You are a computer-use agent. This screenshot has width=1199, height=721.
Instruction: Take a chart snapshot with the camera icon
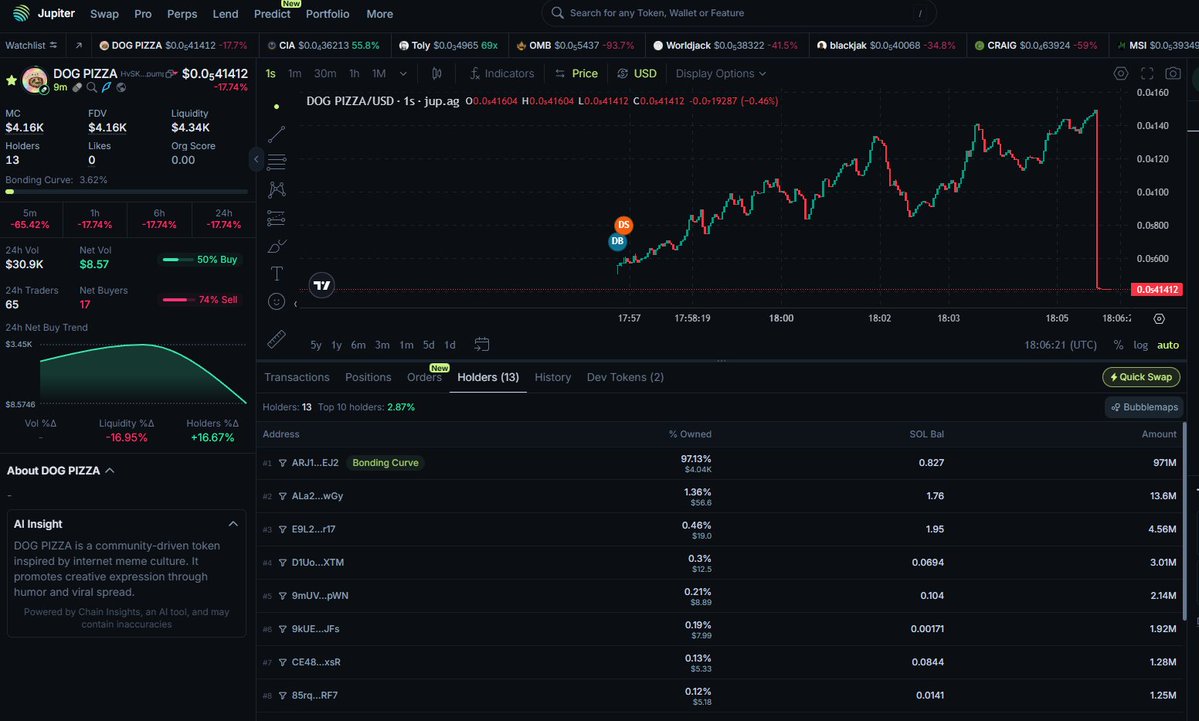[1172, 73]
